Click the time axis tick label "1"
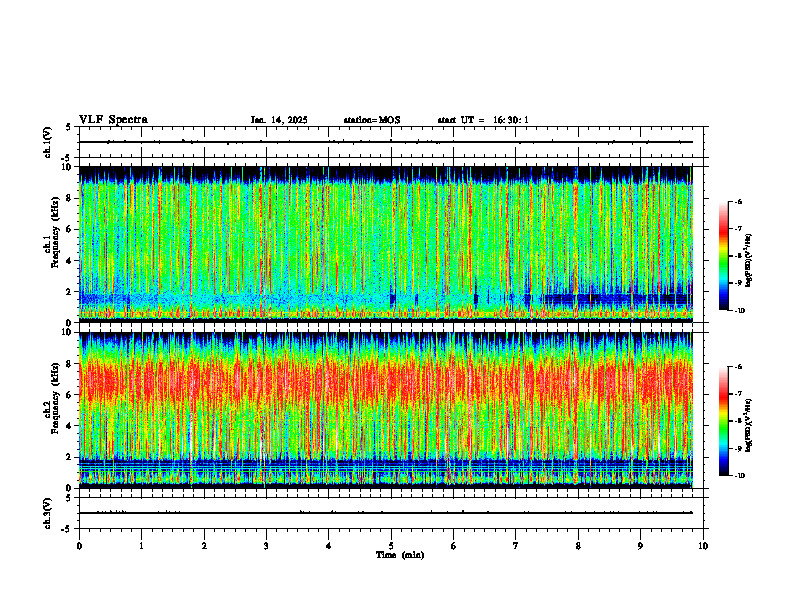792x612 pixels. [x=141, y=546]
